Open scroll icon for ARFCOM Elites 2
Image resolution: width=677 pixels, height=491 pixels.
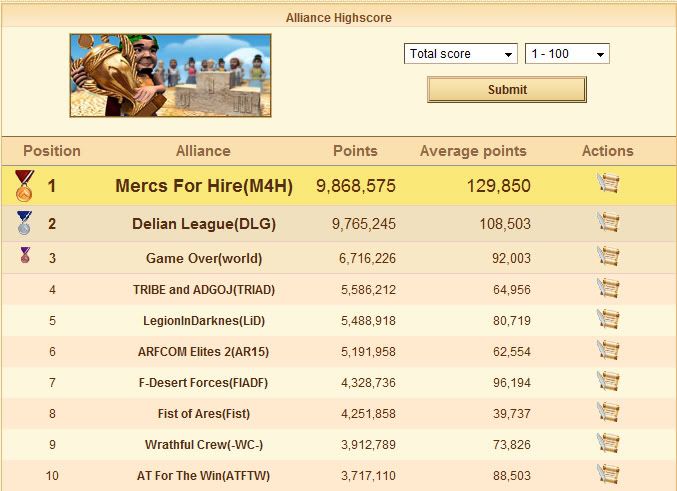tap(608, 350)
